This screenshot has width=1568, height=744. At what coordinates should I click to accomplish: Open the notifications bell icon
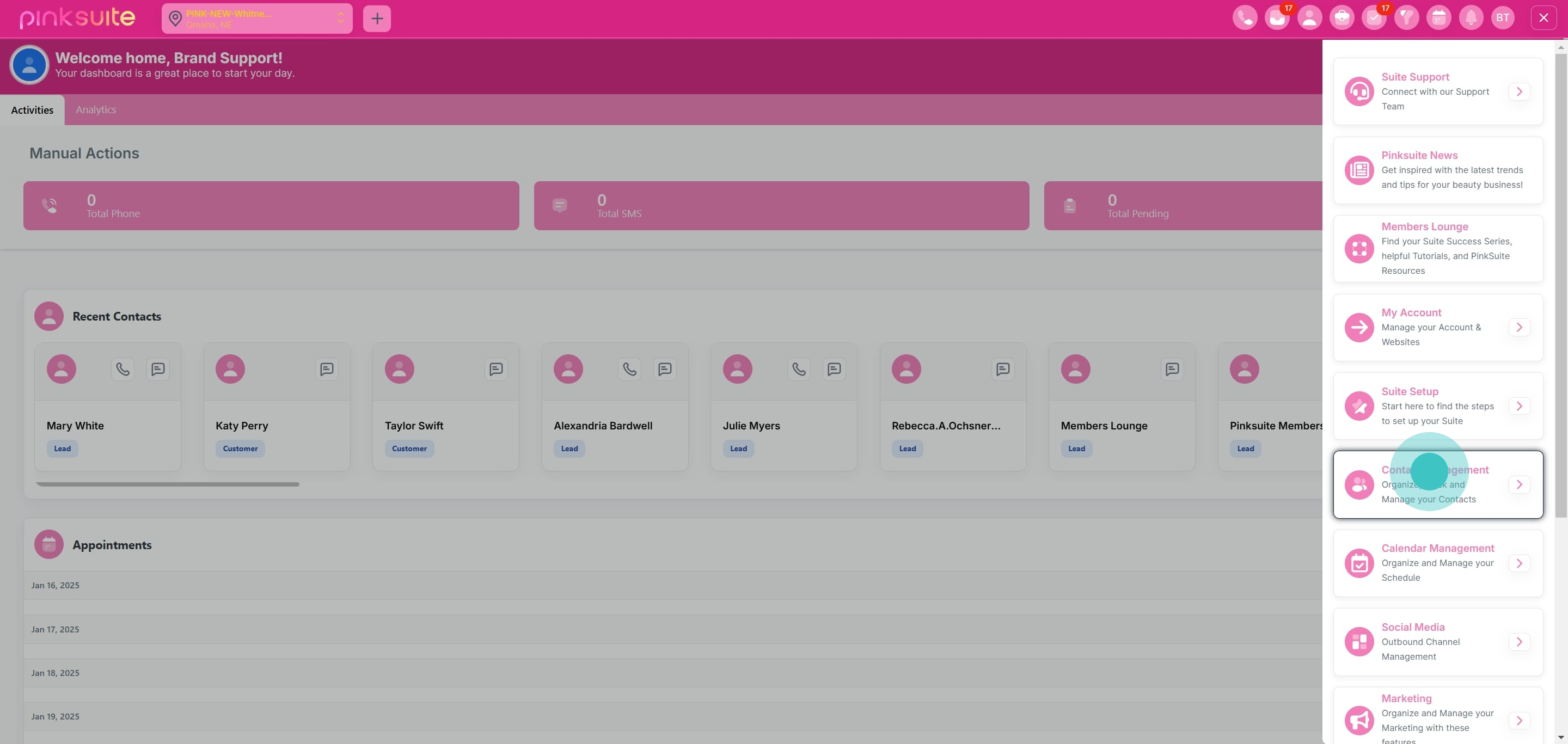1471,17
